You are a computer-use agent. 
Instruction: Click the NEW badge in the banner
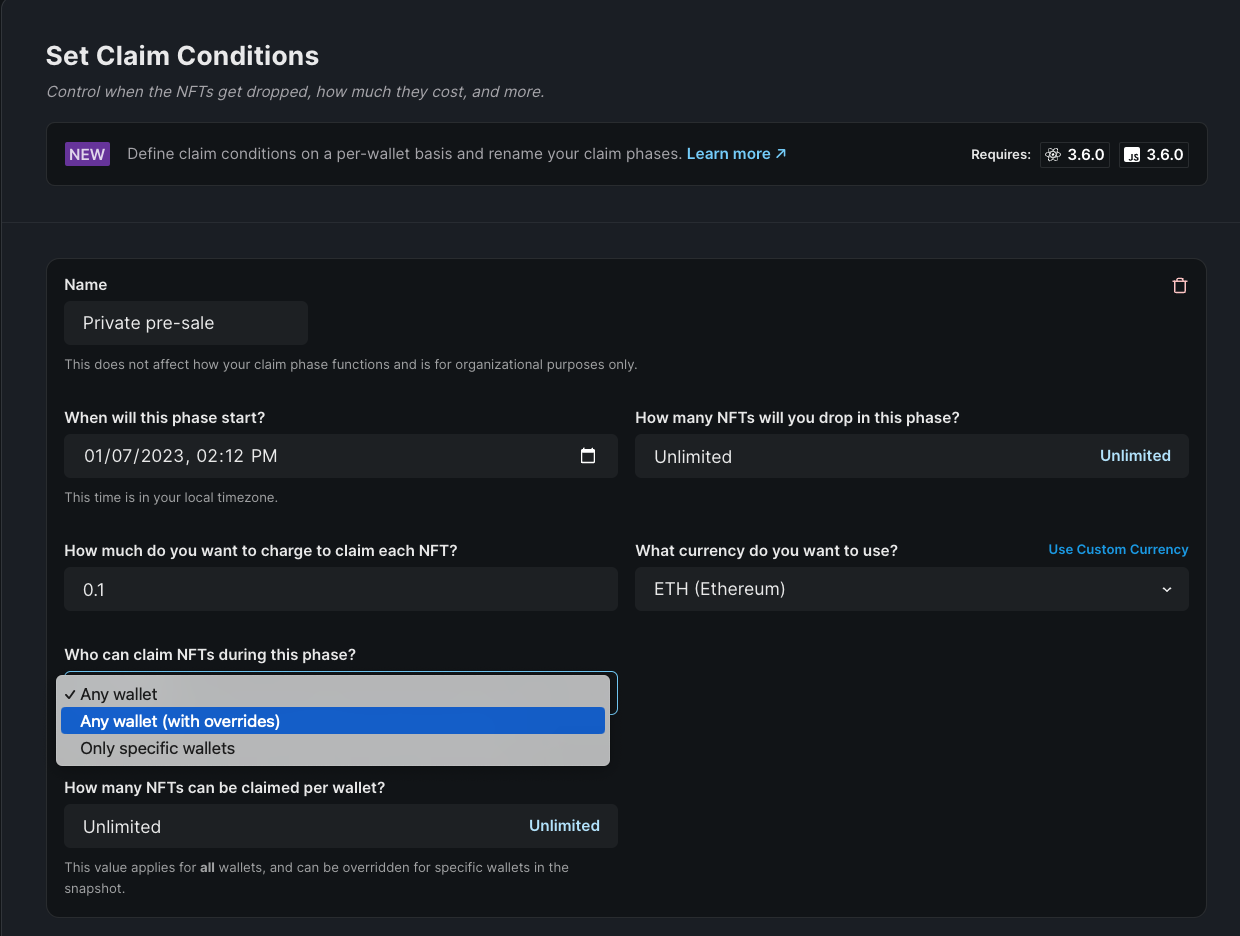87,154
